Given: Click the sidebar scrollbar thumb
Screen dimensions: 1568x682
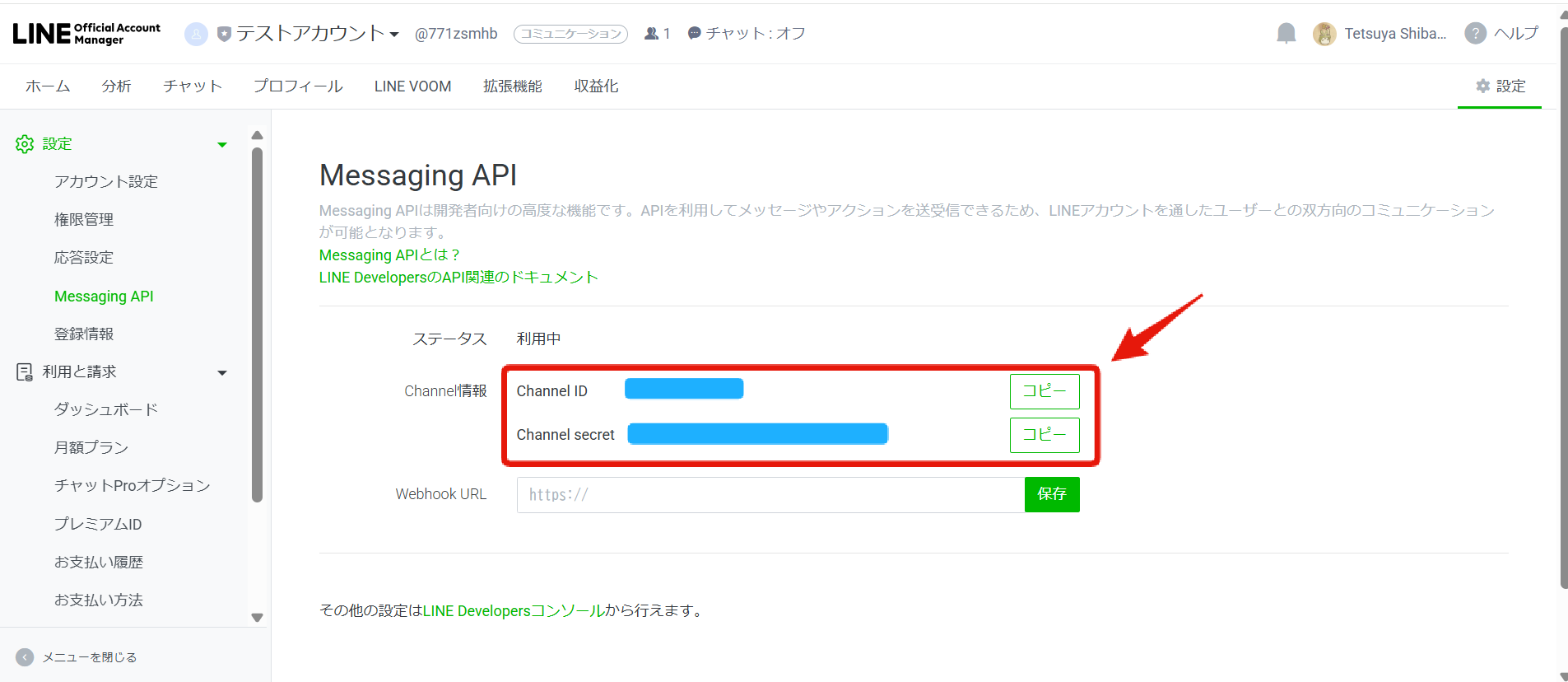Looking at the screenshot, I should coord(257,325).
